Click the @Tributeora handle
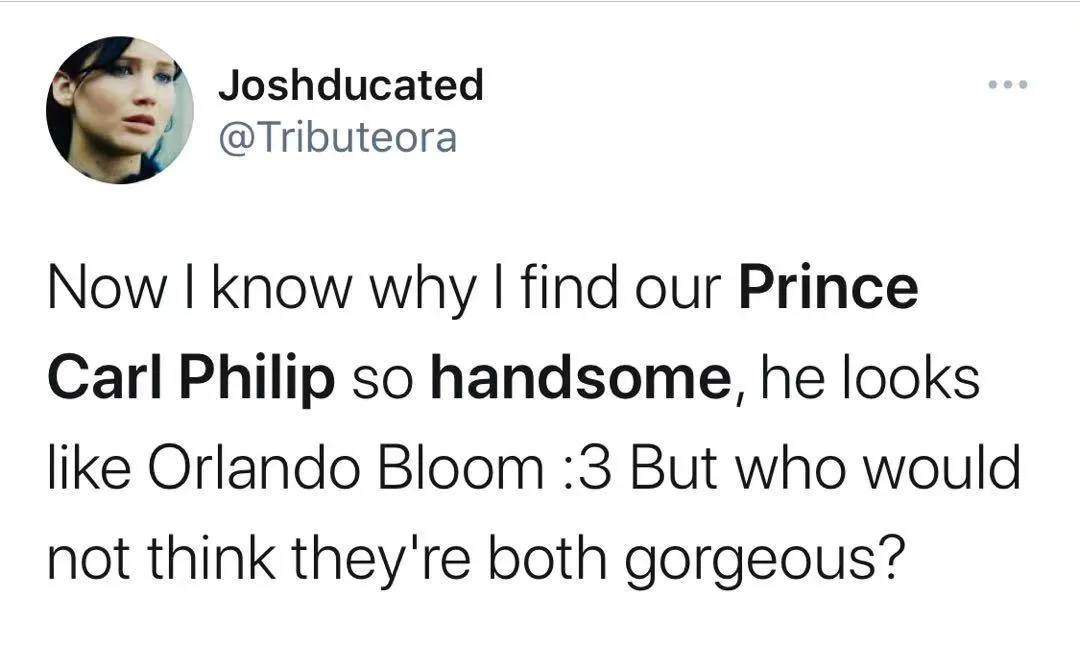The image size is (1080, 645). coord(338,138)
